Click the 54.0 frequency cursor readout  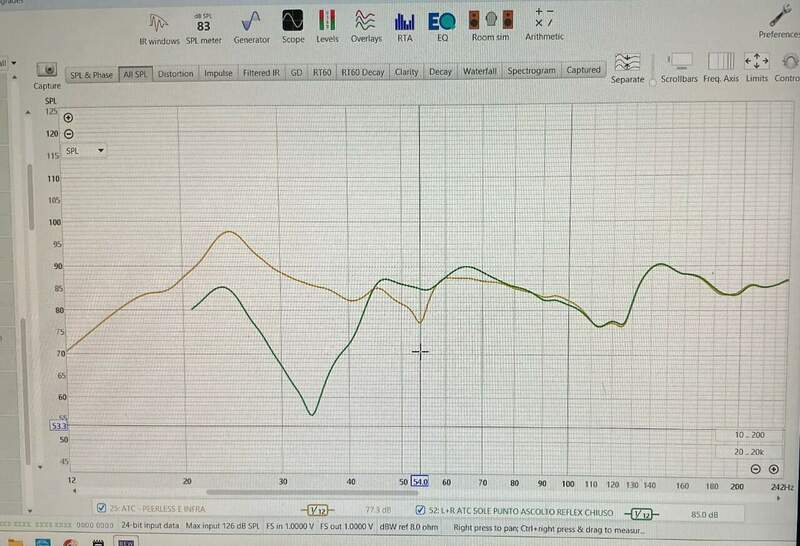[x=420, y=482]
